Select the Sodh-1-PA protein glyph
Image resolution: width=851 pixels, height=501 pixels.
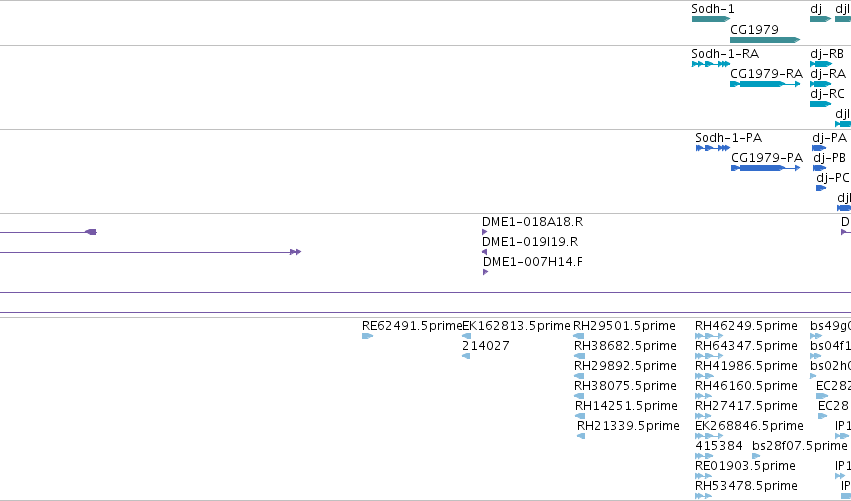click(713, 148)
